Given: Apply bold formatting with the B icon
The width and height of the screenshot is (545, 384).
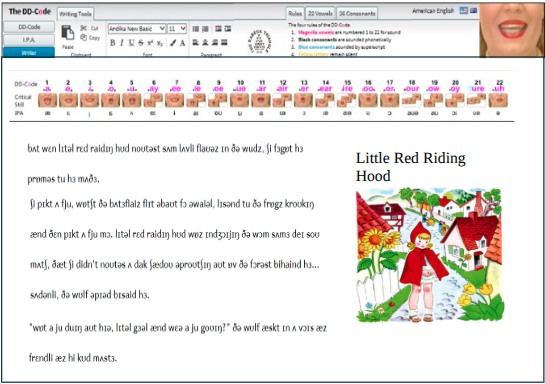Looking at the screenshot, I should coord(113,43).
